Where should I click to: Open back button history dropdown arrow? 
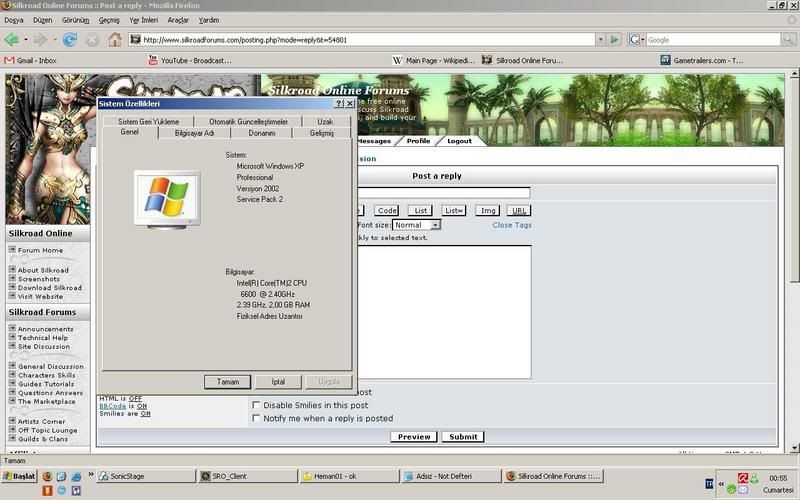tap(26, 39)
